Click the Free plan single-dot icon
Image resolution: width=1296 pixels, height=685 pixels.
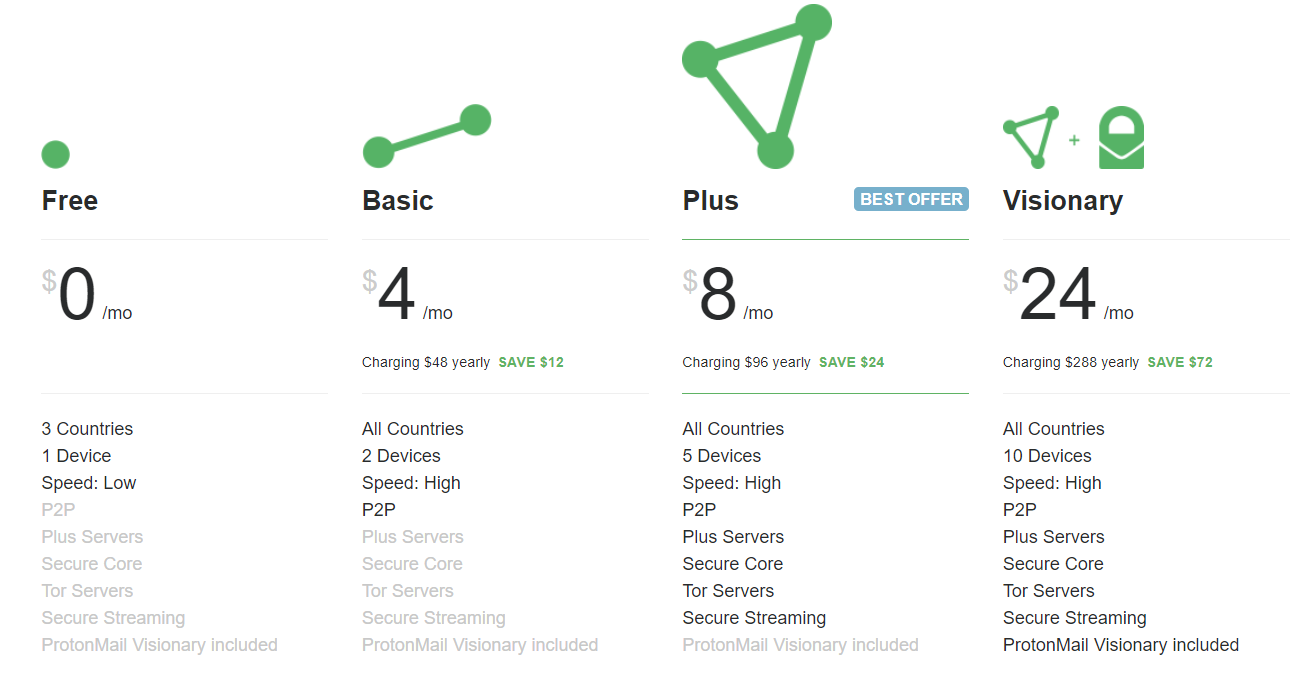click(56, 155)
